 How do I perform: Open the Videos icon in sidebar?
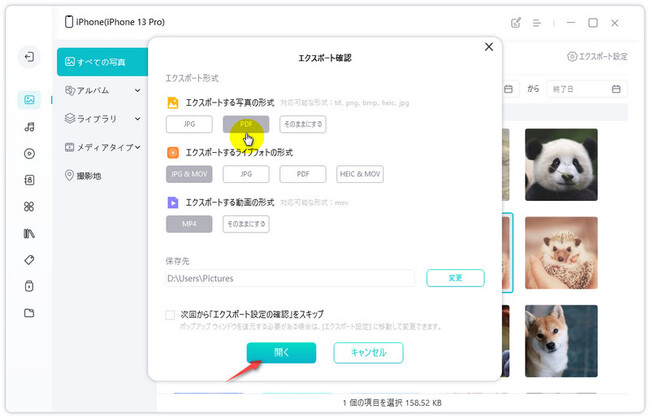pos(29,153)
